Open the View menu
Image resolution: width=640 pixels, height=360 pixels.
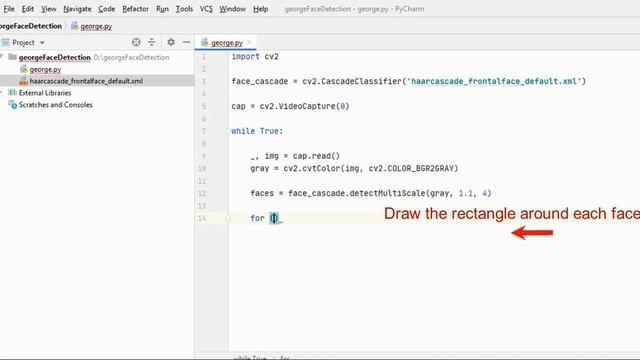pos(48,9)
